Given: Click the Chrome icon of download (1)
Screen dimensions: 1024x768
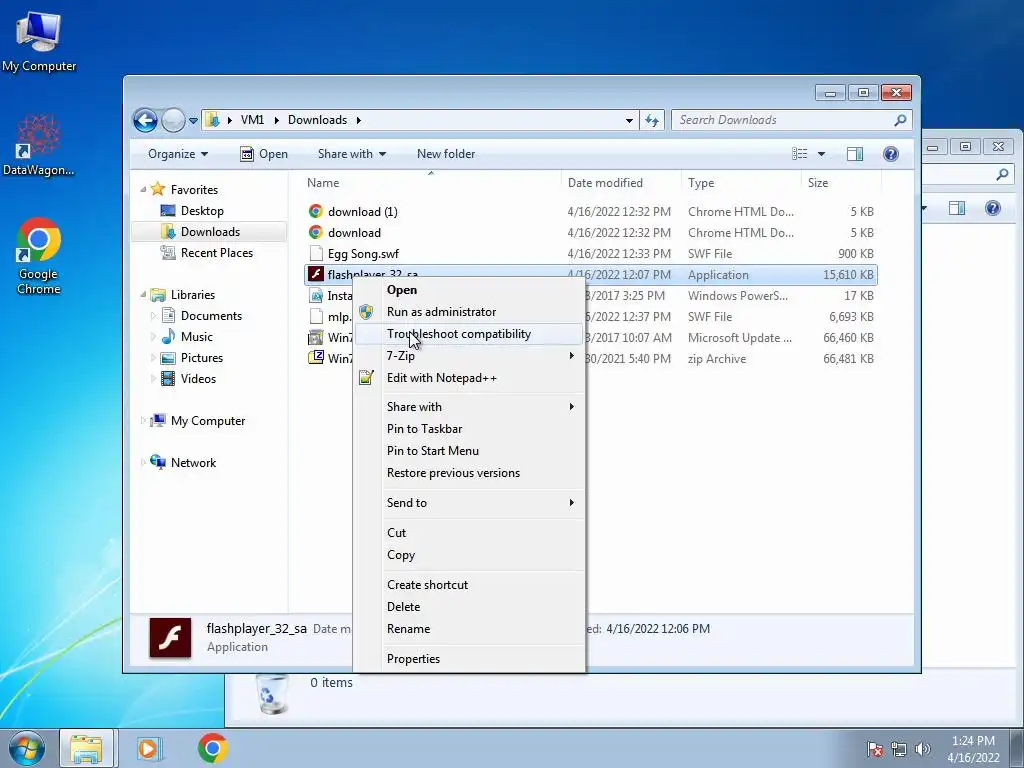Looking at the screenshot, I should (316, 212).
